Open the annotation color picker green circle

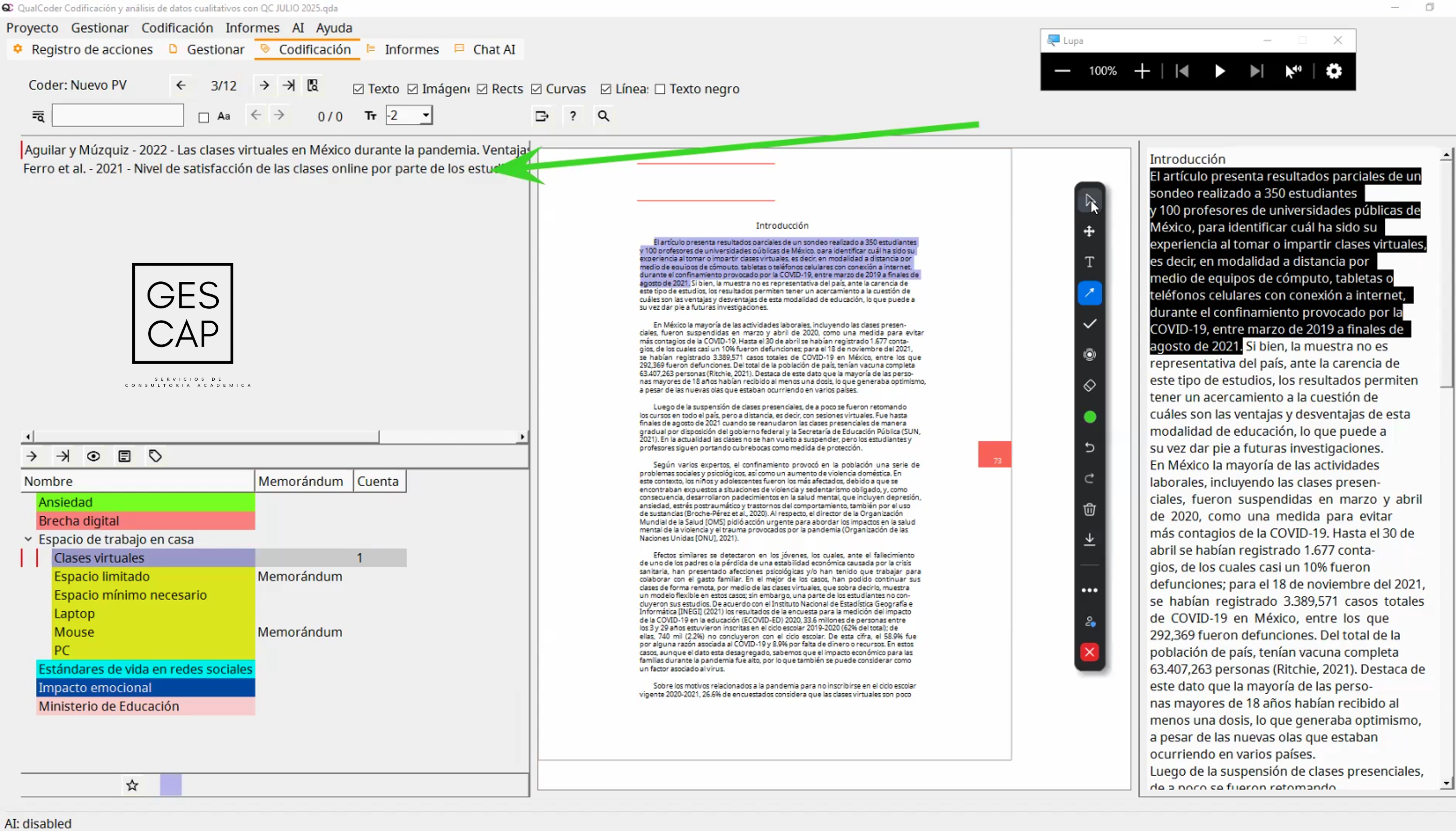(1089, 417)
